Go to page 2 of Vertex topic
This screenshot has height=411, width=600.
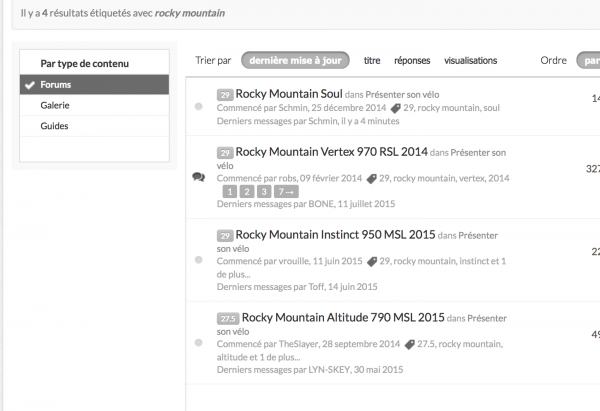tap(247, 191)
